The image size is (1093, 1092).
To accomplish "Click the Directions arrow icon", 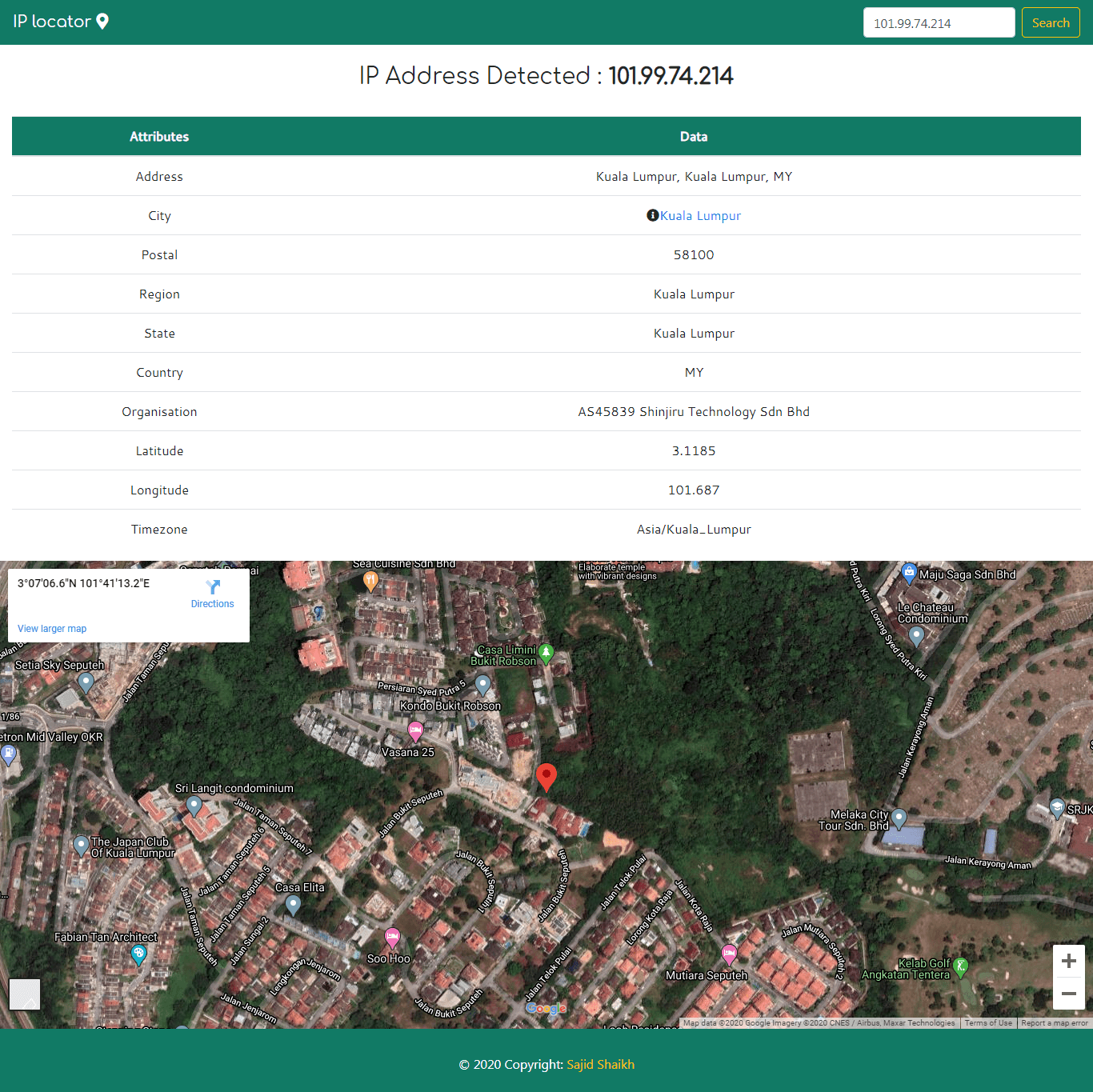I will (x=213, y=587).
